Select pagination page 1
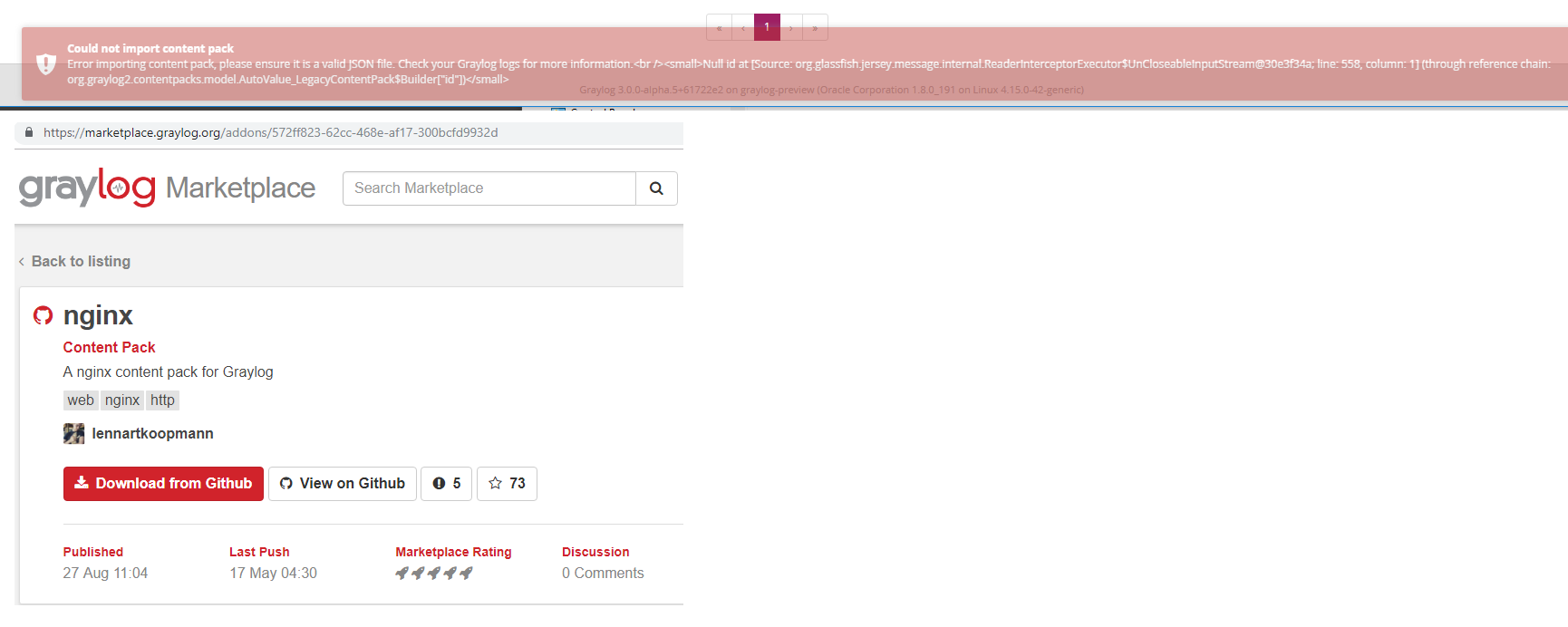 [x=767, y=27]
